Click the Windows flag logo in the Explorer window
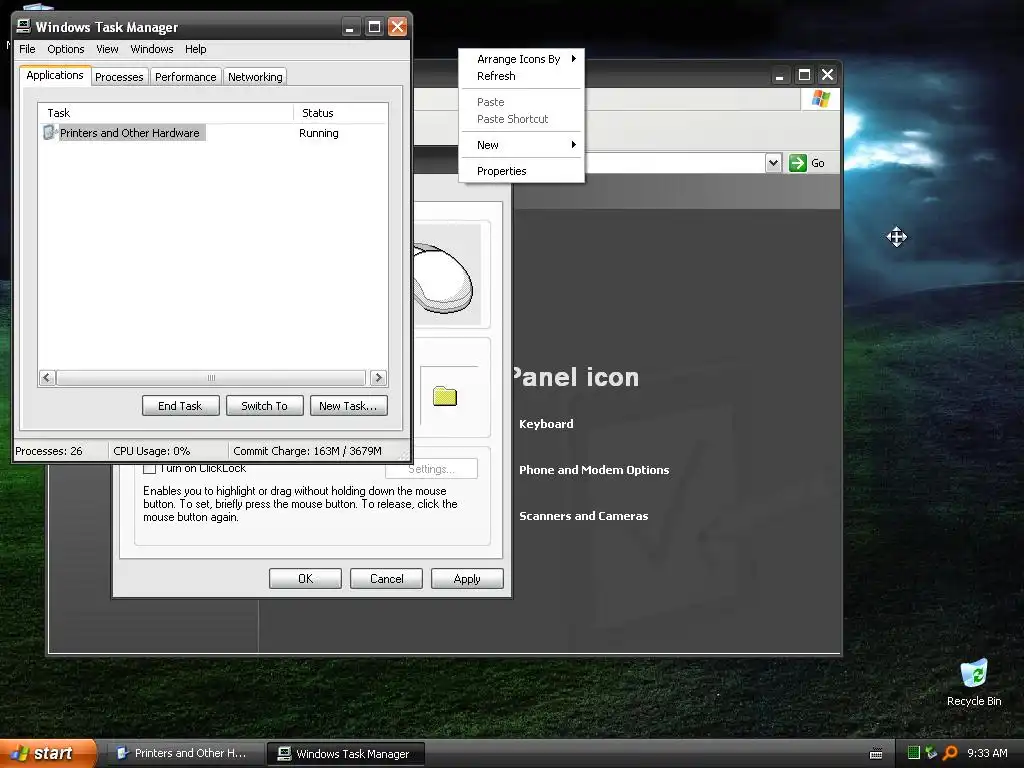Viewport: 1024px width, 768px height. coord(820,99)
